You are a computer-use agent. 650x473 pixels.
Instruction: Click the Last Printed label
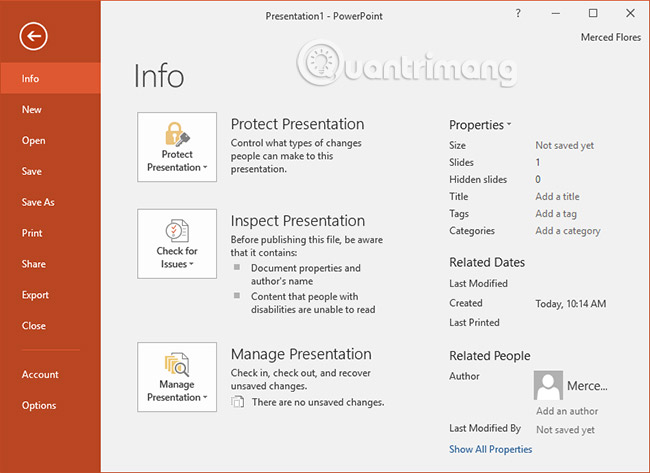[x=474, y=323]
